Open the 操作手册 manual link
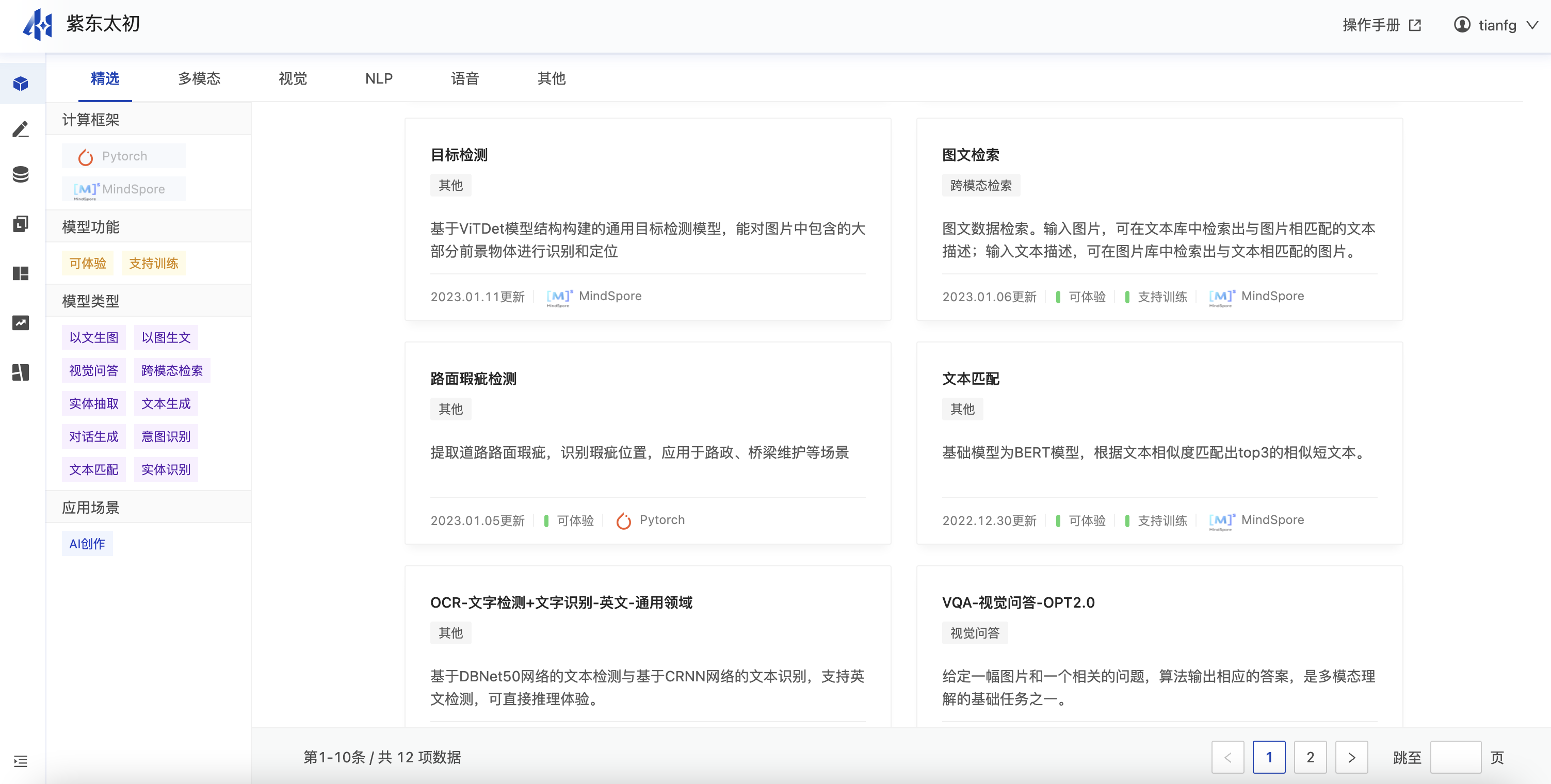The image size is (1551, 784). click(x=1371, y=25)
